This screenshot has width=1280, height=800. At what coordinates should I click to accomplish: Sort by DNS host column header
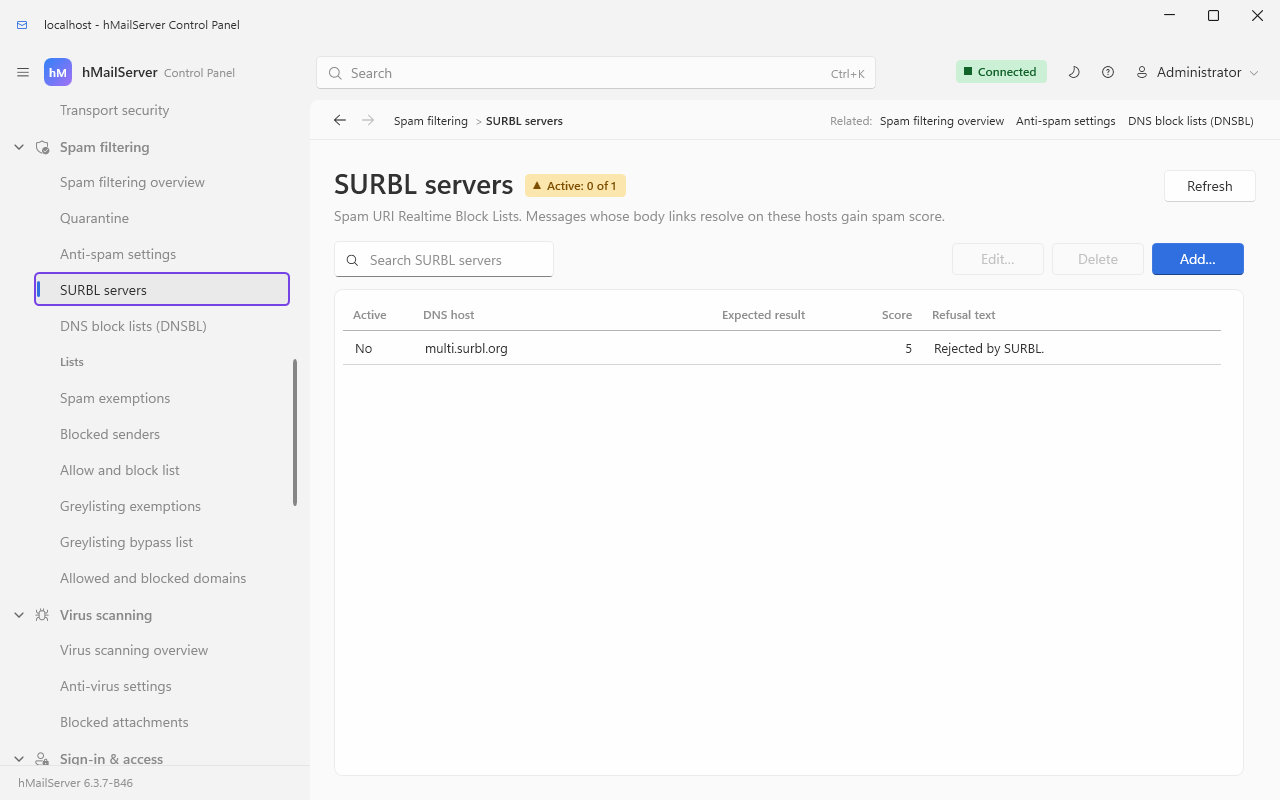(x=449, y=315)
